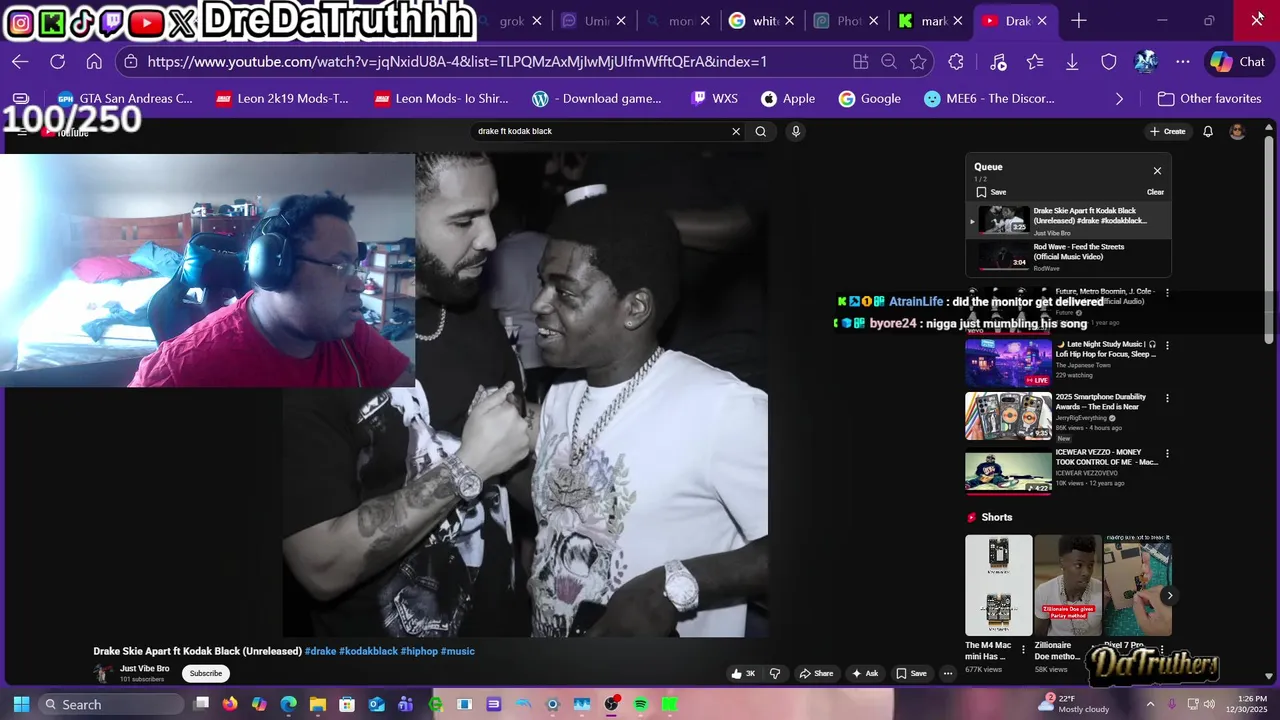Switch to the 'Umi' tab

coord(595,21)
